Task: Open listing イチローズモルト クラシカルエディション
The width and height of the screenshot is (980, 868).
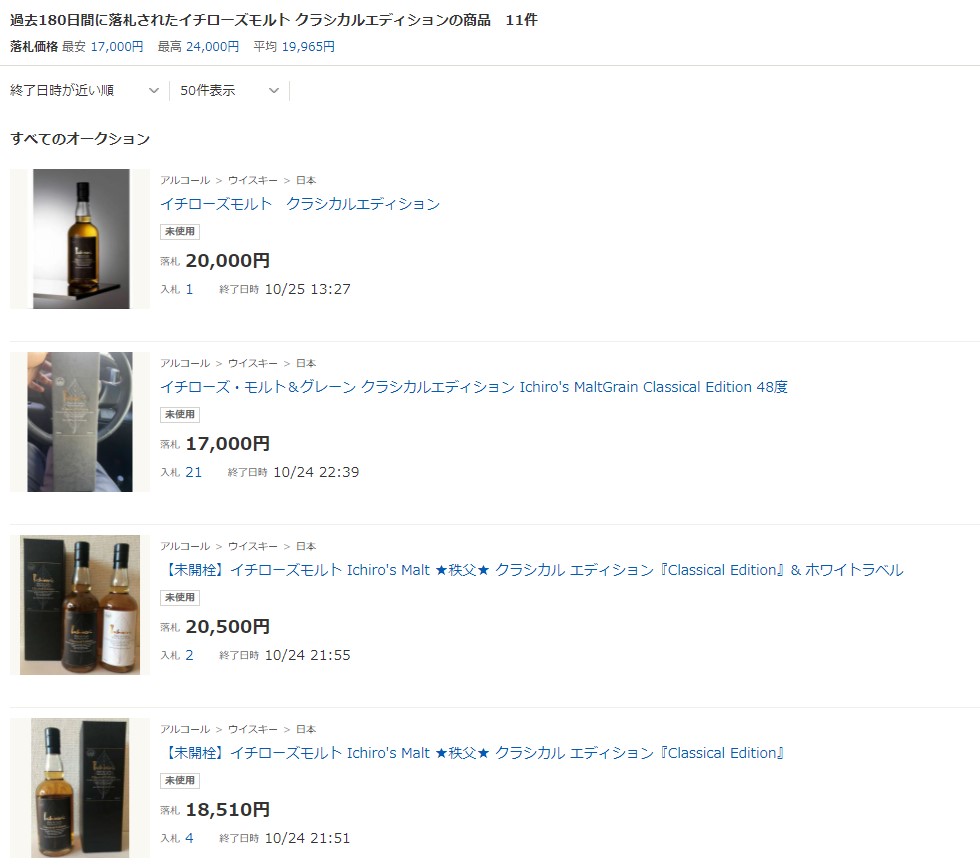Action: [300, 204]
